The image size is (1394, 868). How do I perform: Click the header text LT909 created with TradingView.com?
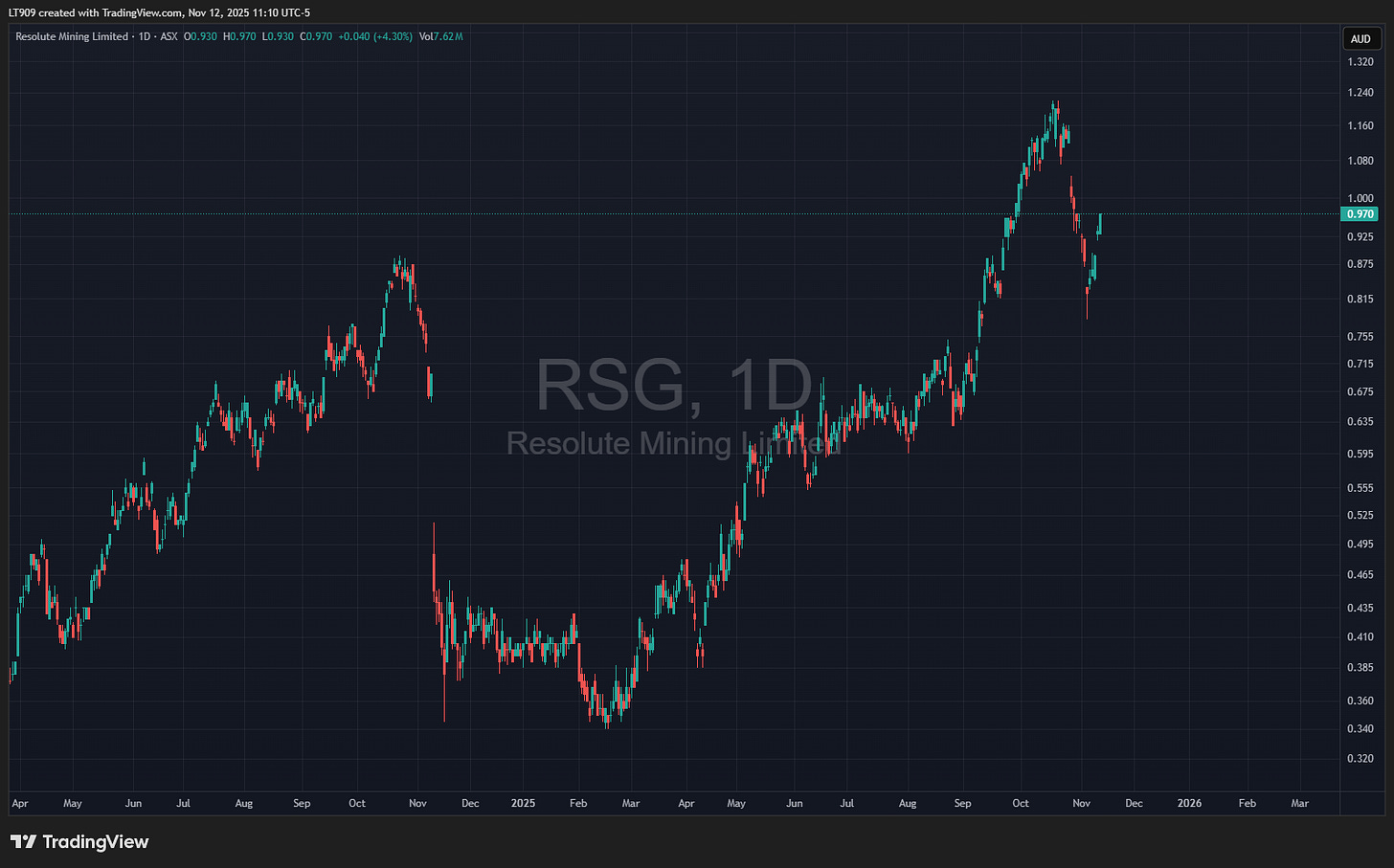tap(96, 12)
